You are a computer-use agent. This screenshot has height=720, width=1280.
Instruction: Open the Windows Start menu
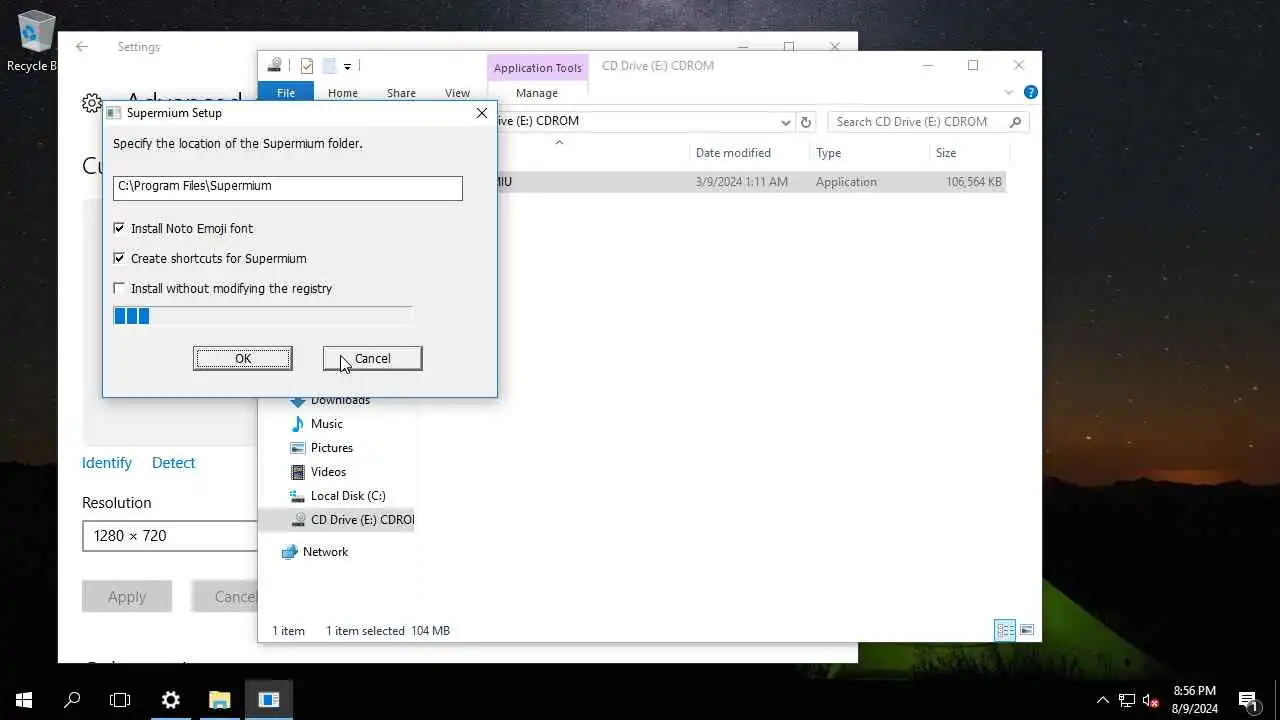(x=24, y=700)
